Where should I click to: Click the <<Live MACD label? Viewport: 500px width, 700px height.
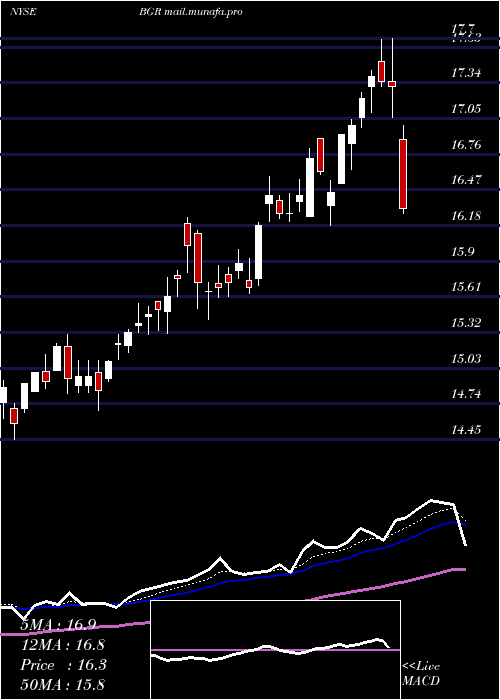click(421, 674)
